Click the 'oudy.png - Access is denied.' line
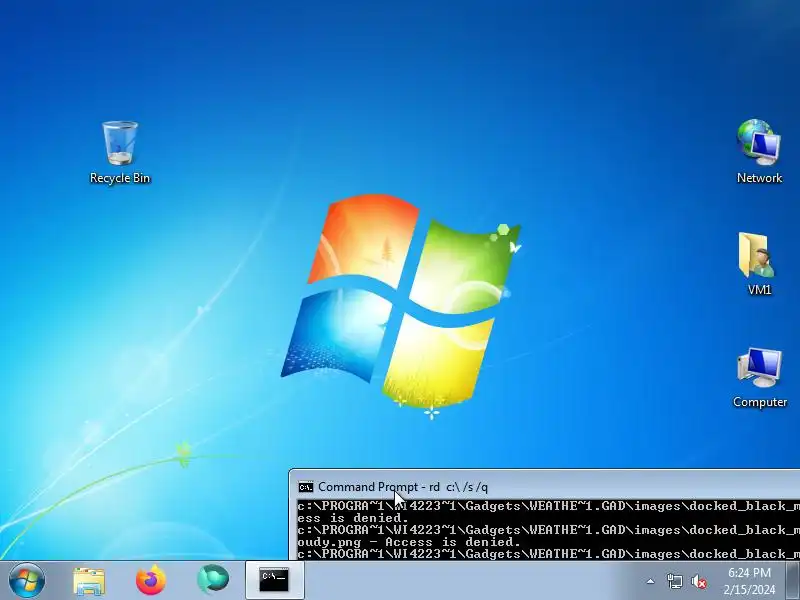The image size is (800, 600). pos(409,542)
